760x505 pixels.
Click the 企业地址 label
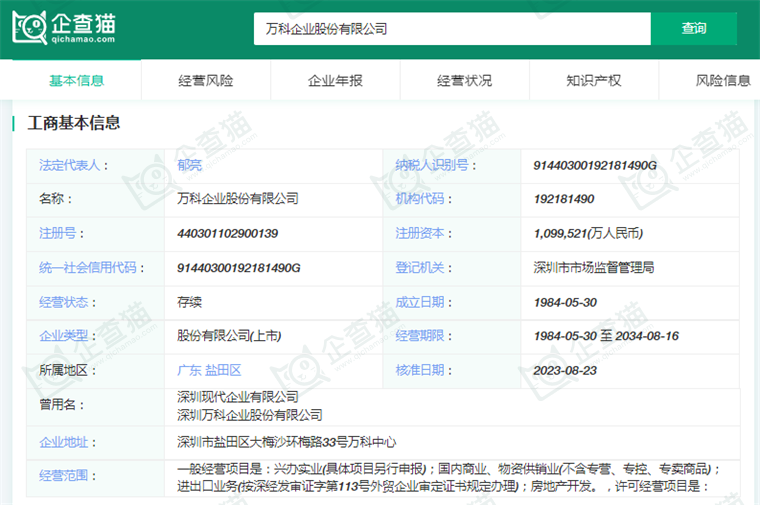pyautogui.click(x=63, y=442)
